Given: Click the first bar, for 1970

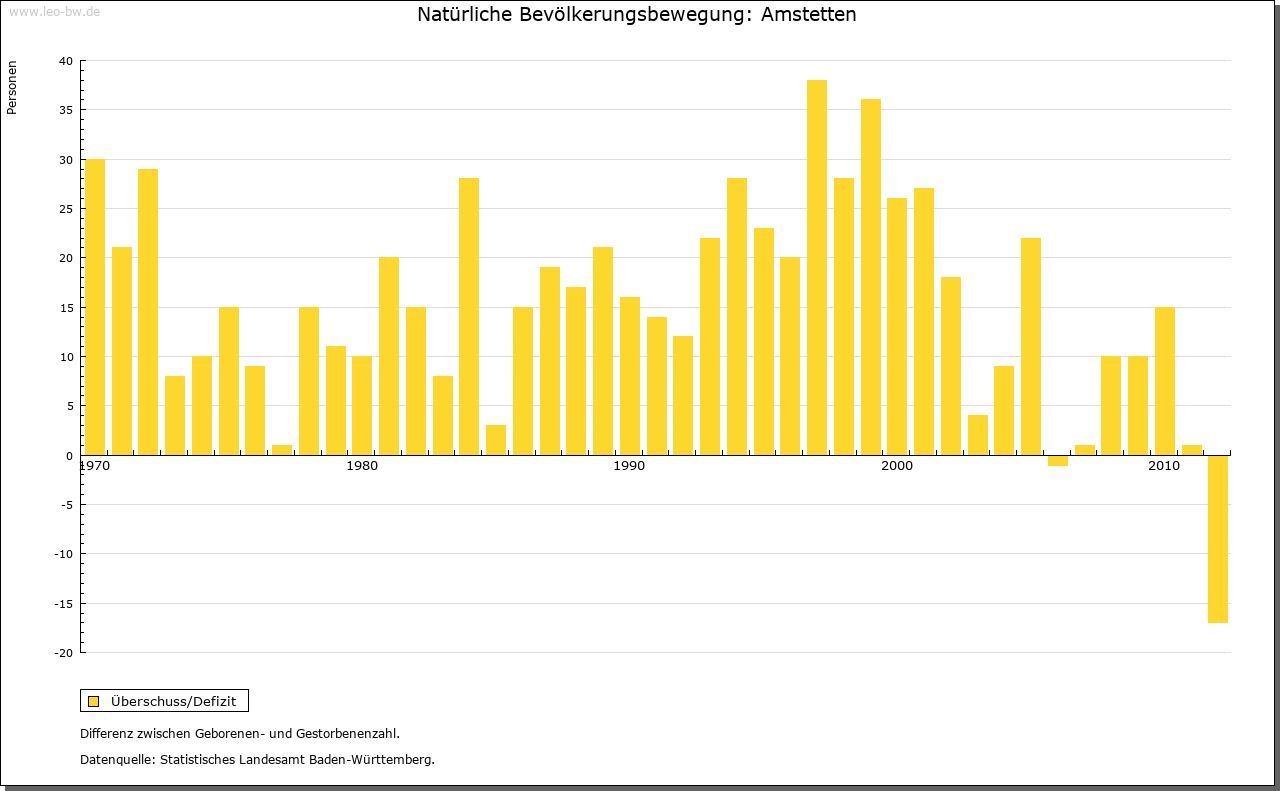Looking at the screenshot, I should 95,307.
